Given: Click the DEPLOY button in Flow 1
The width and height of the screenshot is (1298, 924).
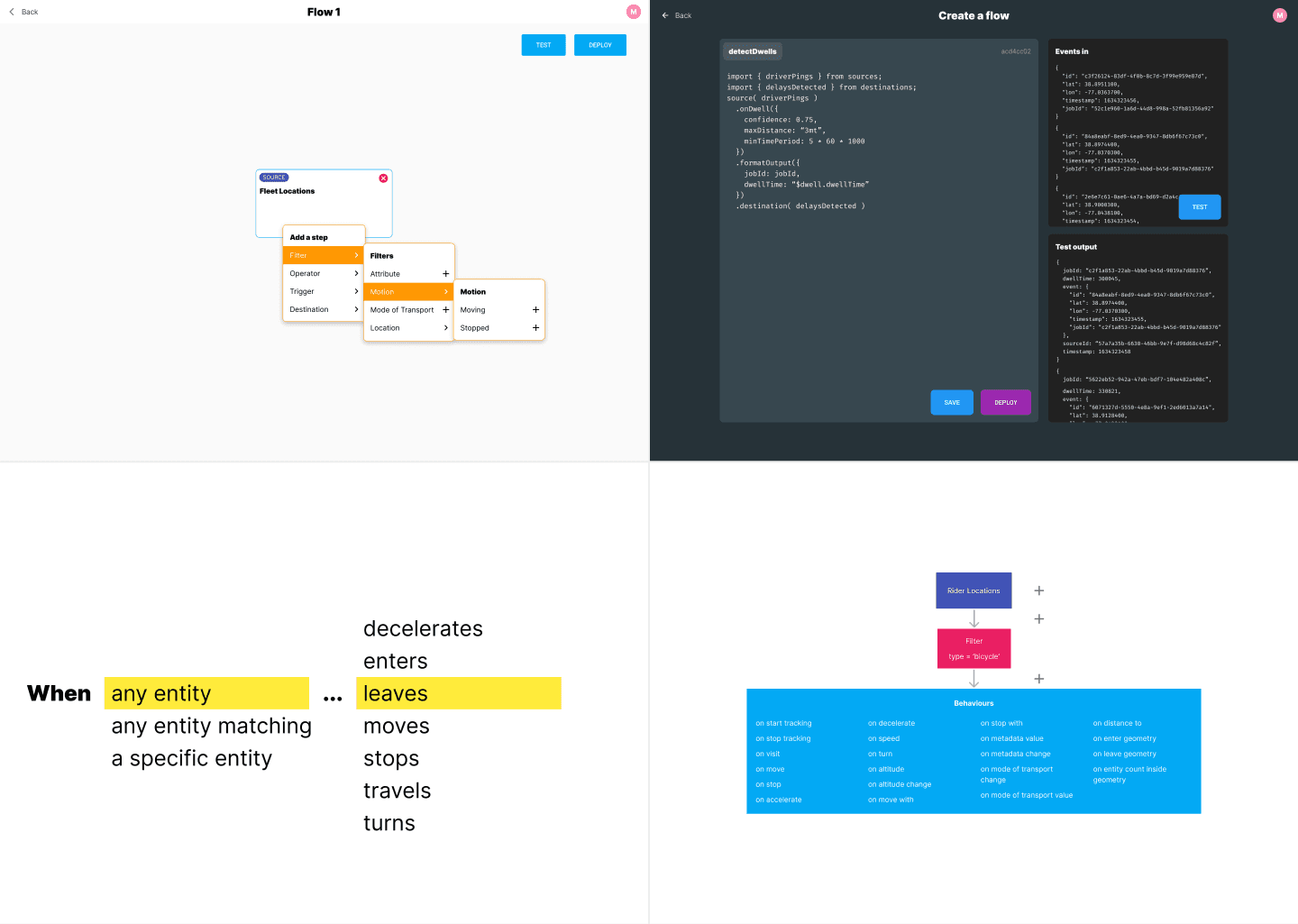Looking at the screenshot, I should coord(600,45).
